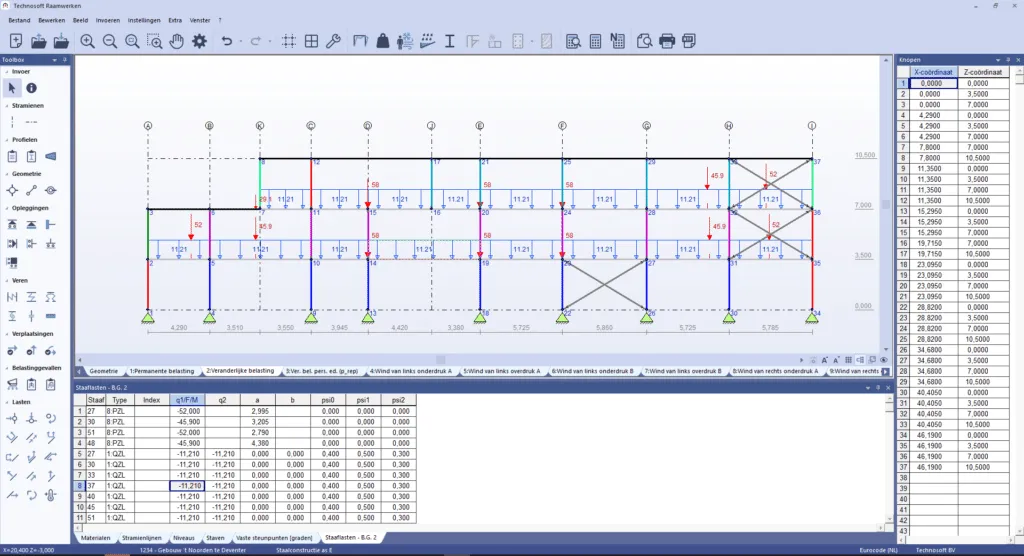This screenshot has width=1024, height=556.
Task: Click the first spring icon under Veren
Action: point(12,297)
